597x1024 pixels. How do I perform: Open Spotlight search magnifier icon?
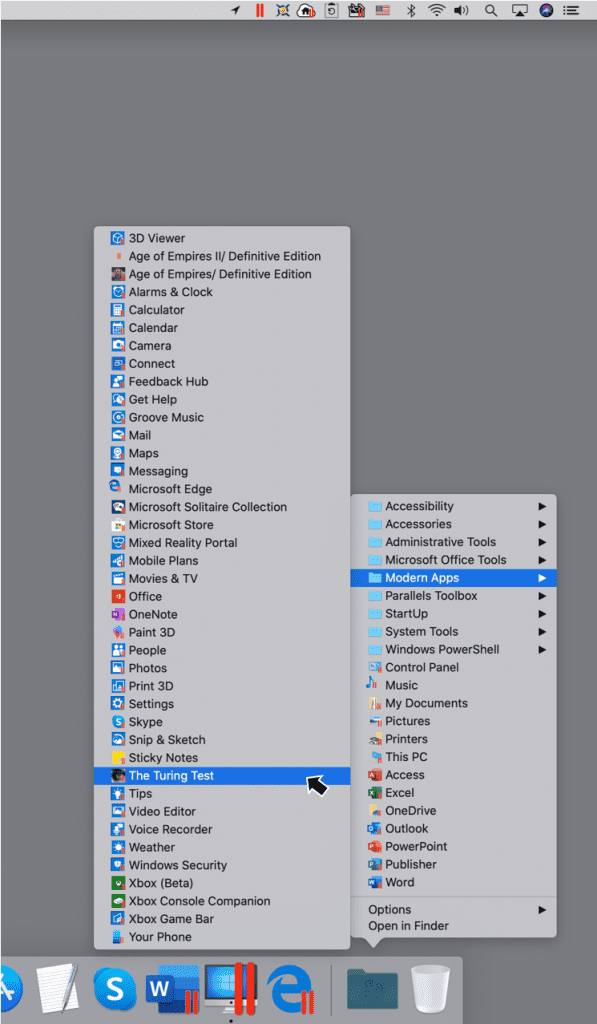tap(491, 10)
